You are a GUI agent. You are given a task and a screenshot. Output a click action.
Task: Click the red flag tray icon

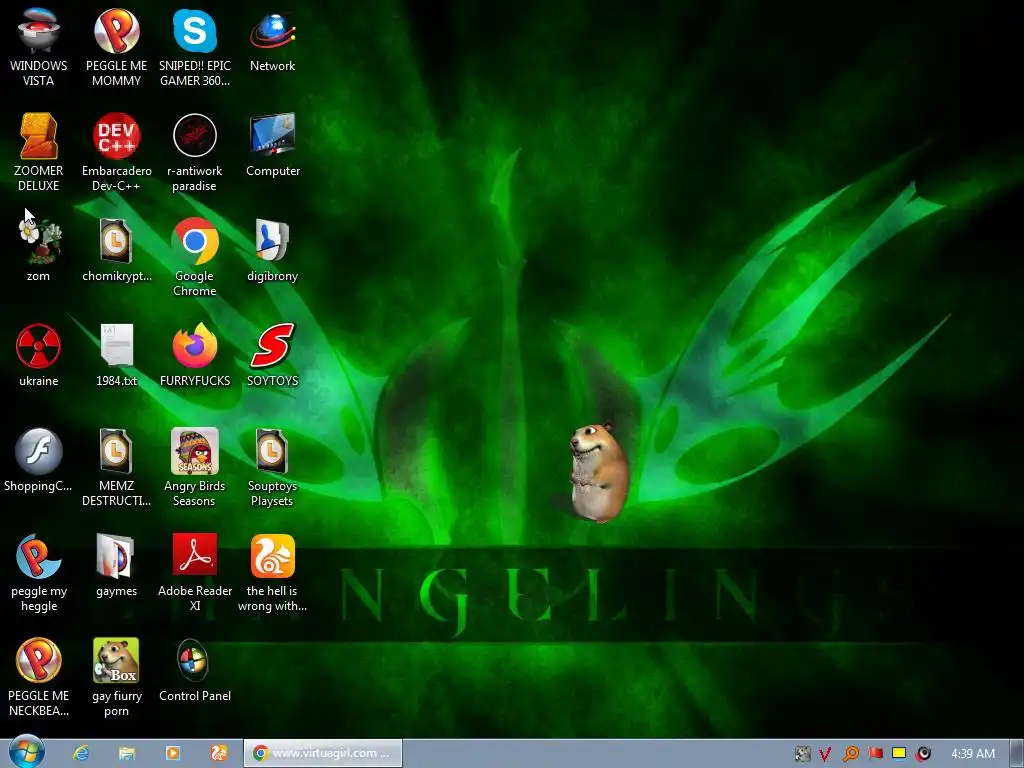coord(875,754)
